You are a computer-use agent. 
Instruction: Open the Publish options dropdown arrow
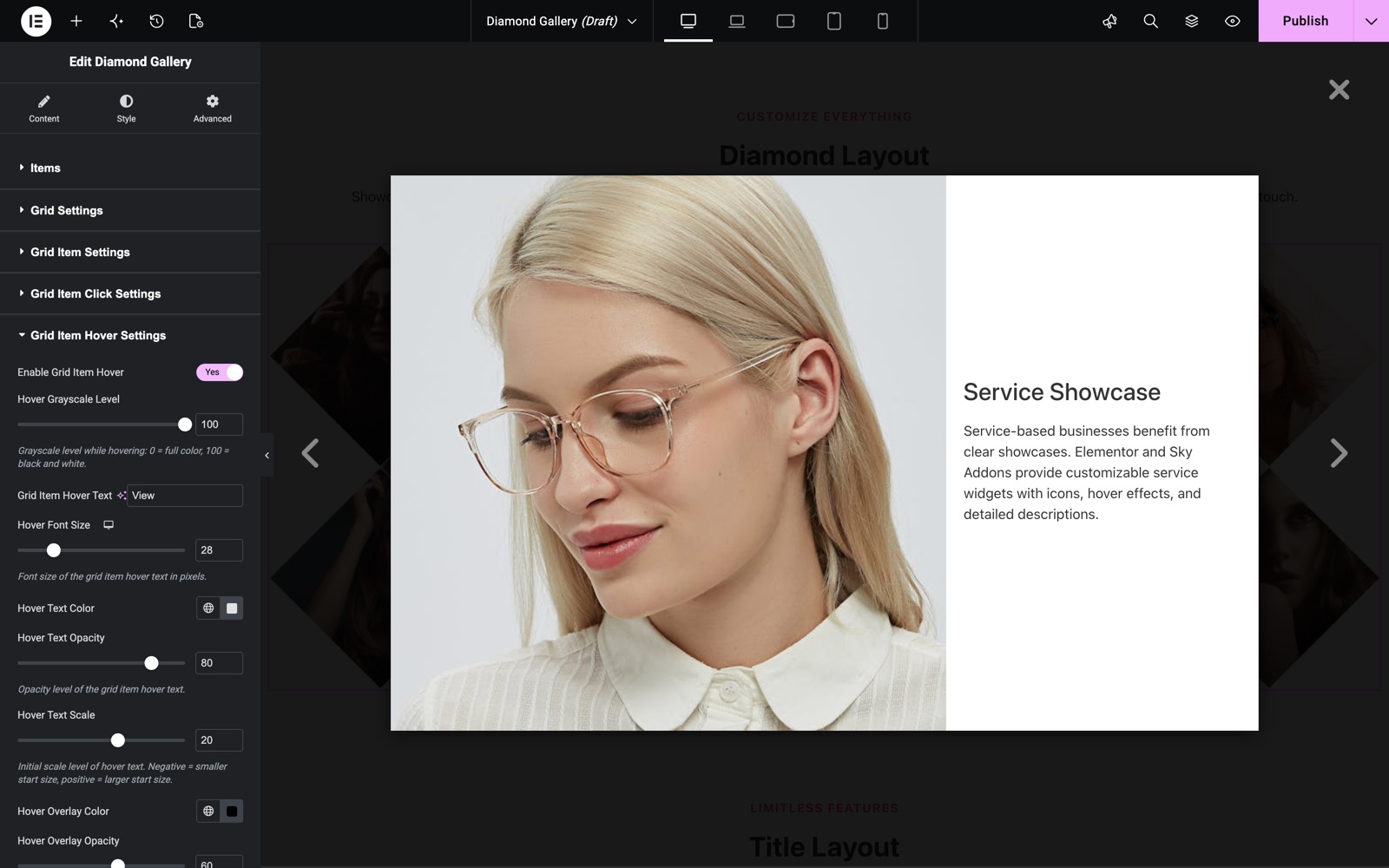(x=1371, y=21)
